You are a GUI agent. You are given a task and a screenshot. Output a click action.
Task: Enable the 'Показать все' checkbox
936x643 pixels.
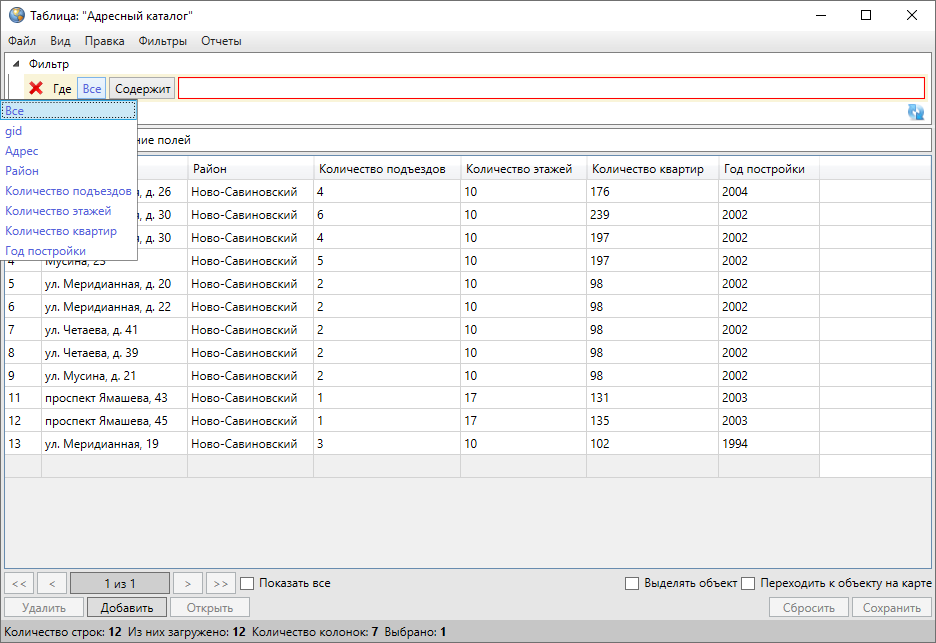pos(247,583)
